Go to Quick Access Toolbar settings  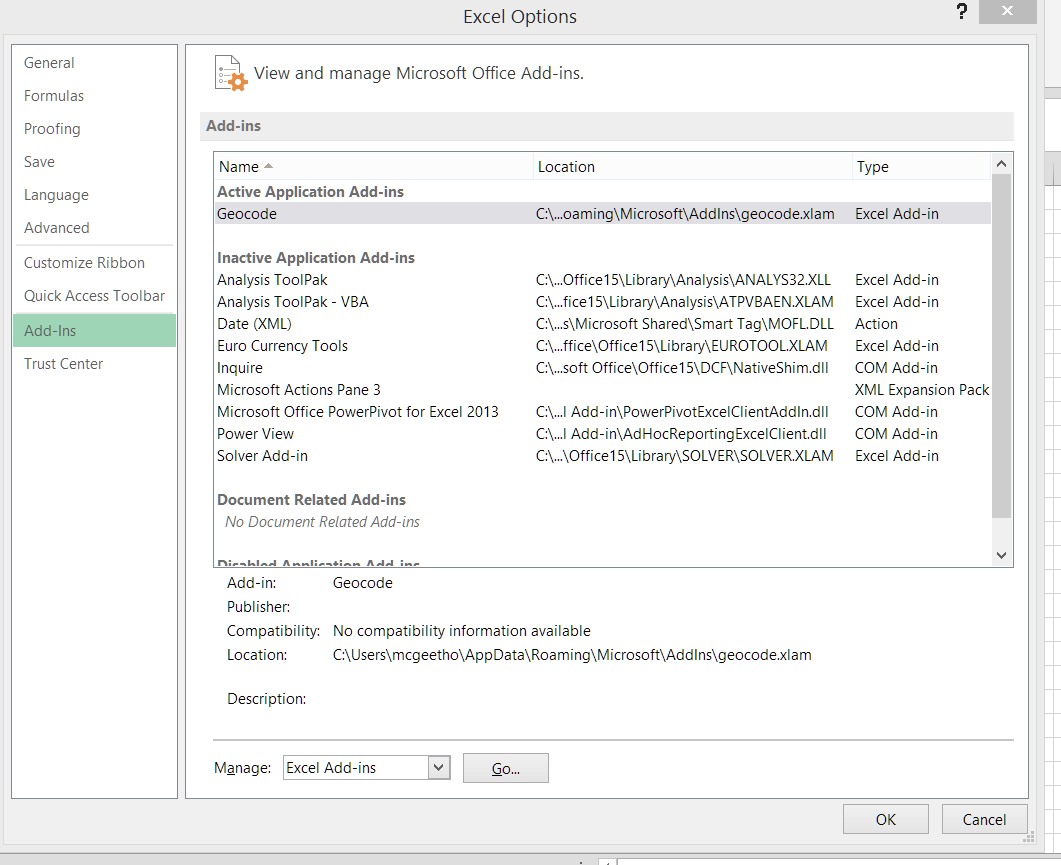pos(94,296)
